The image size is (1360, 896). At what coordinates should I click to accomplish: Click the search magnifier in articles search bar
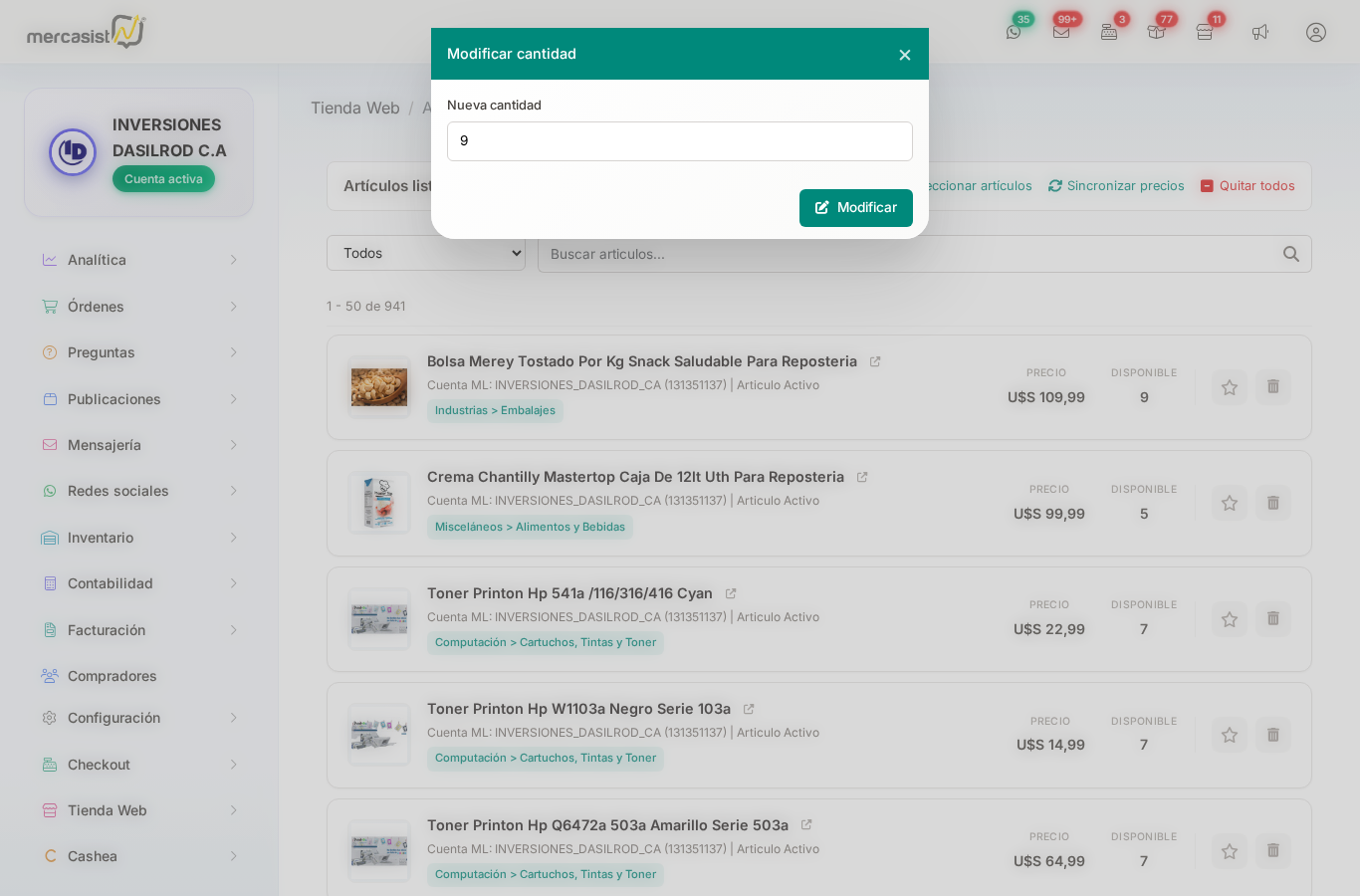point(1291,254)
